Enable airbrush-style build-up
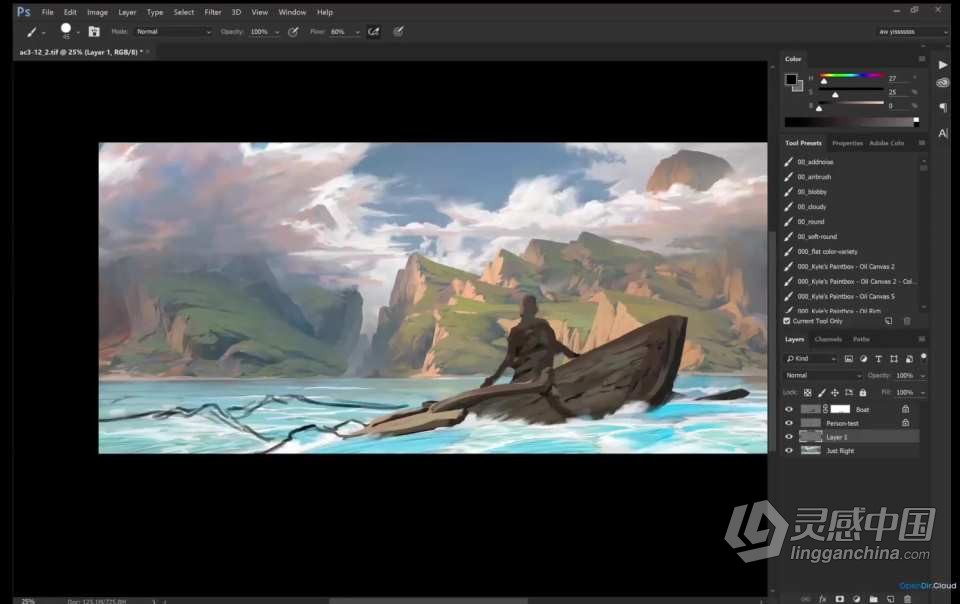Screen dimensions: 960x604 [x=373, y=32]
